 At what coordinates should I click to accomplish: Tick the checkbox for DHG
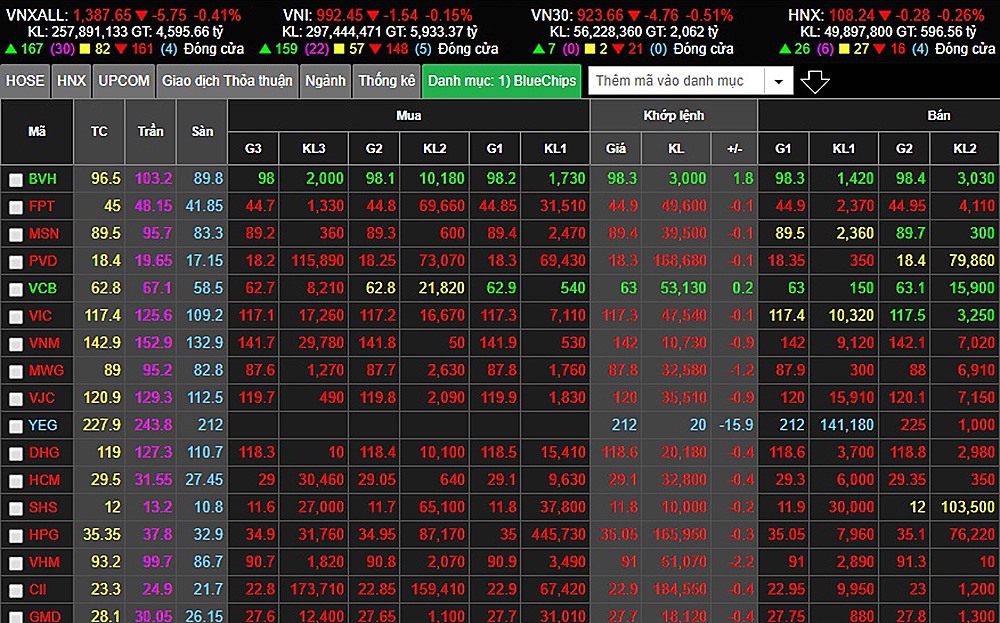pyautogui.click(x=16, y=455)
